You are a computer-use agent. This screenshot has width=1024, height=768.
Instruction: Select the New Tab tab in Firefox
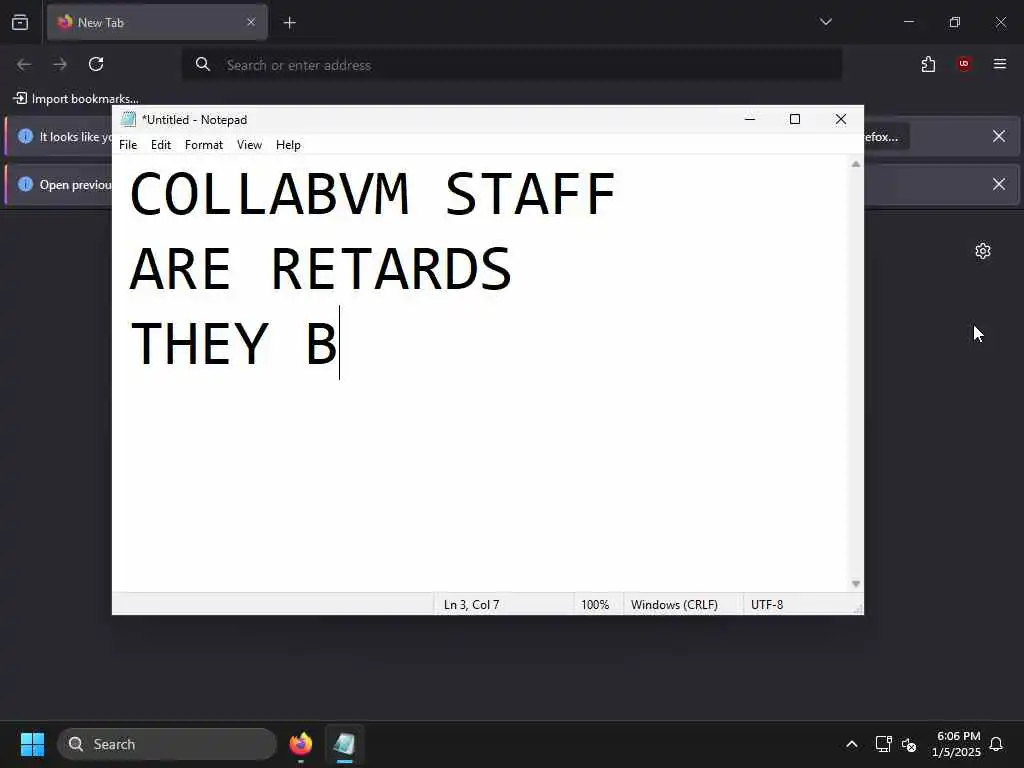coord(157,22)
